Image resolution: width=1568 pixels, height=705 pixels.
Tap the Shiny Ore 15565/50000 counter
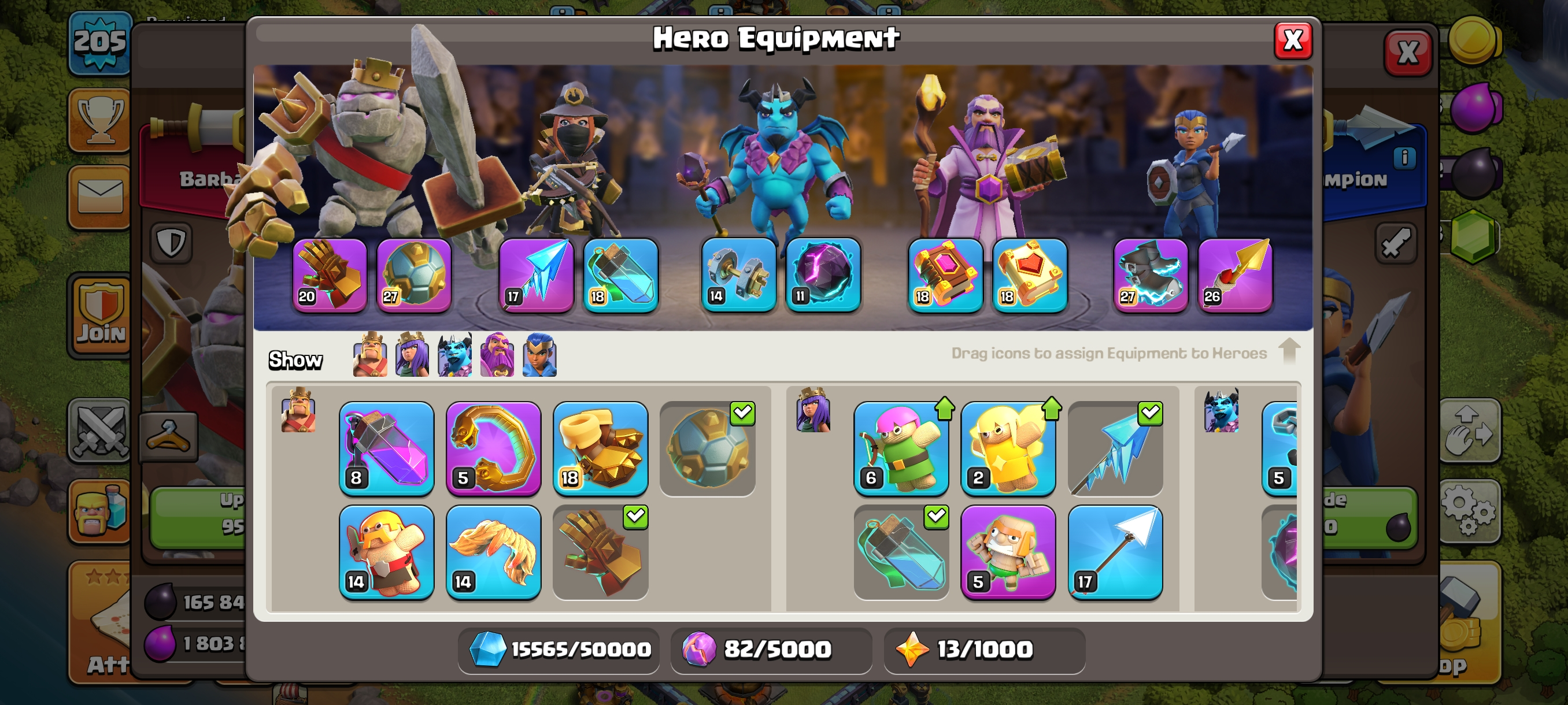559,650
